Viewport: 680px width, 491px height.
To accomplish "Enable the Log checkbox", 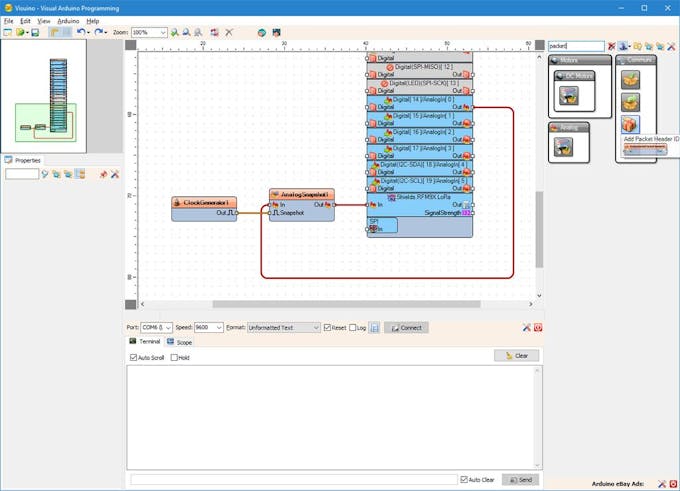I will click(x=353, y=327).
